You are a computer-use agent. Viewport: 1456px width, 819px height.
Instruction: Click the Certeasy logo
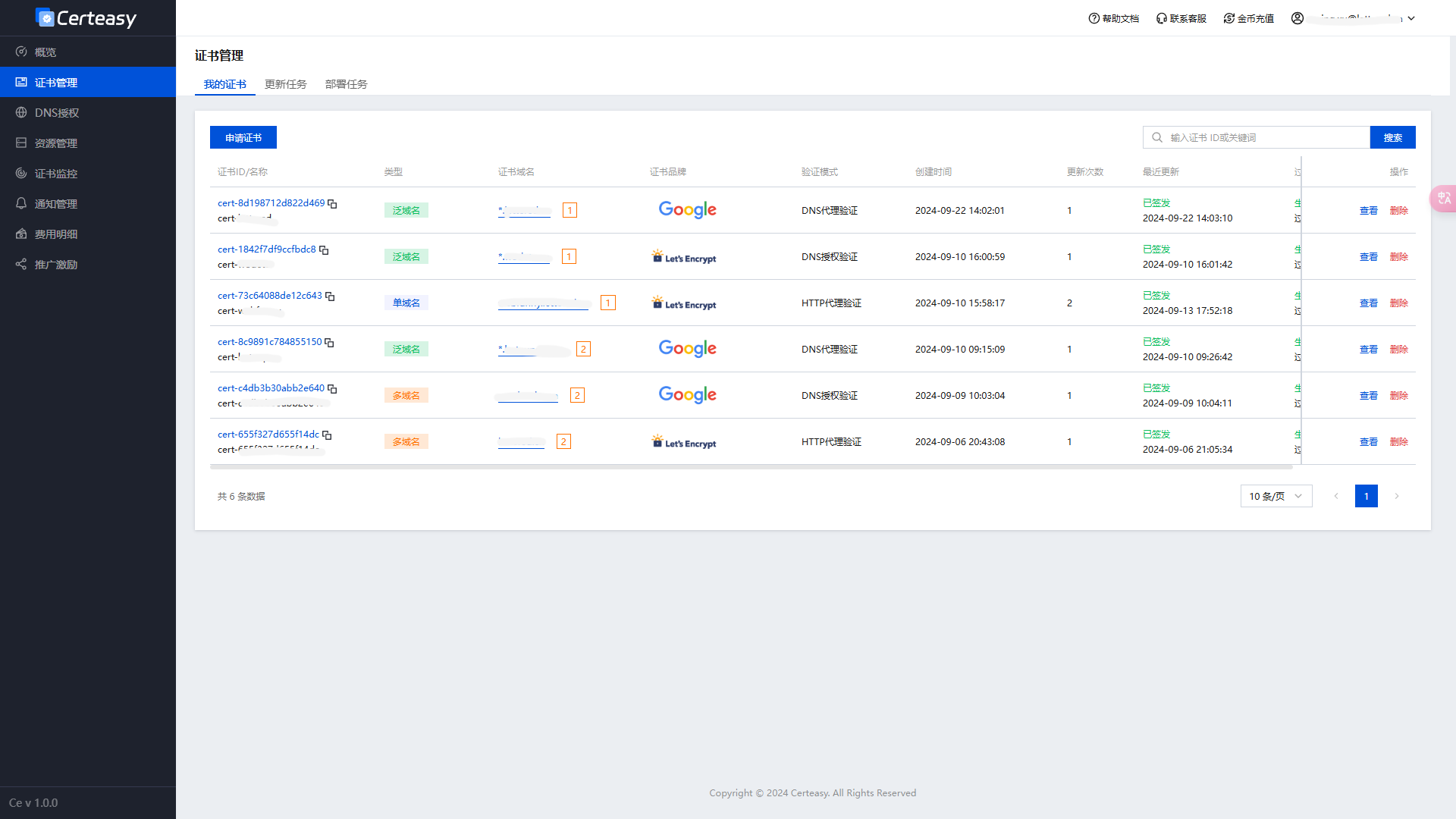tap(86, 17)
